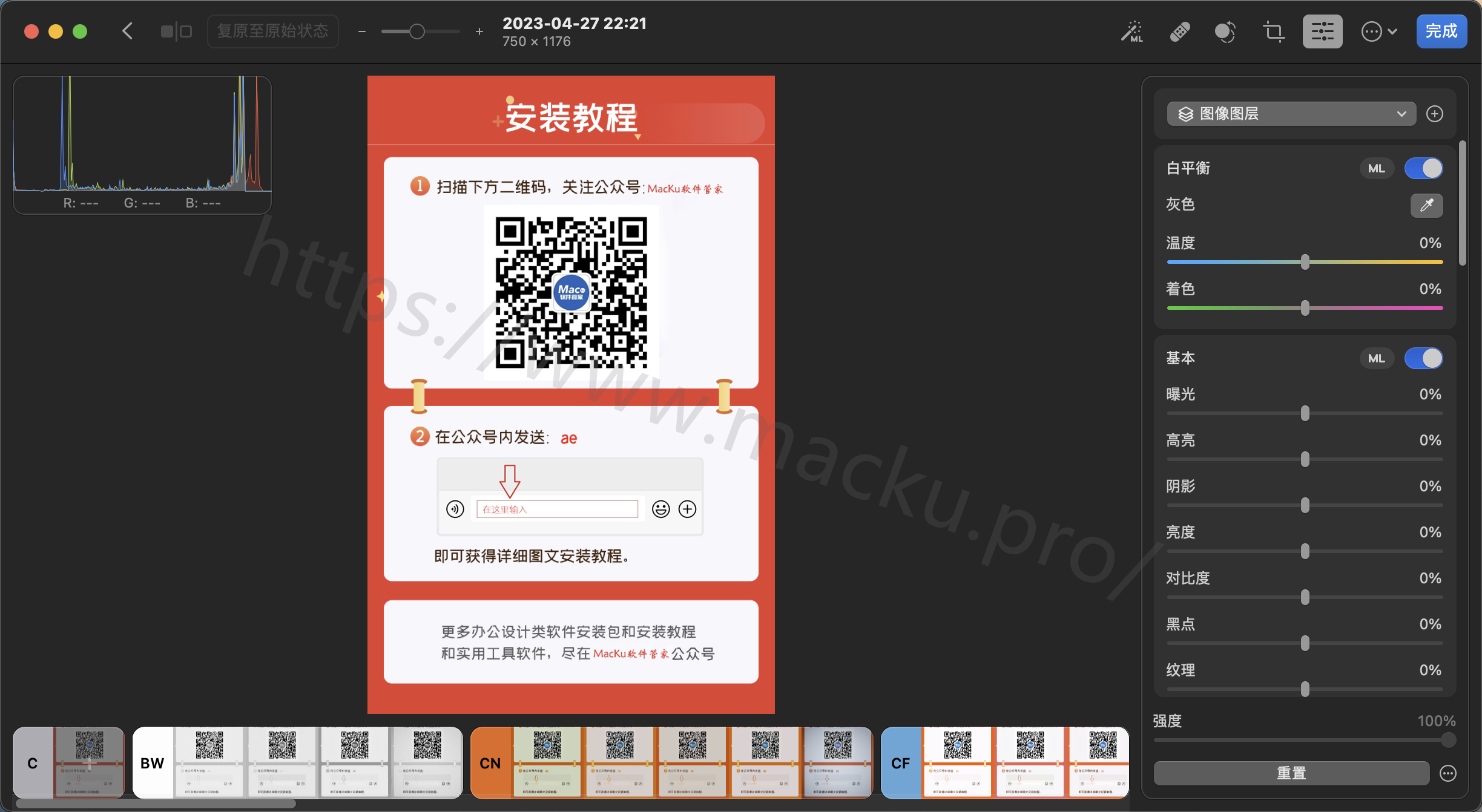This screenshot has width=1482, height=812.
Task: Adjust the 亮度 slider handle
Action: tap(1305, 551)
